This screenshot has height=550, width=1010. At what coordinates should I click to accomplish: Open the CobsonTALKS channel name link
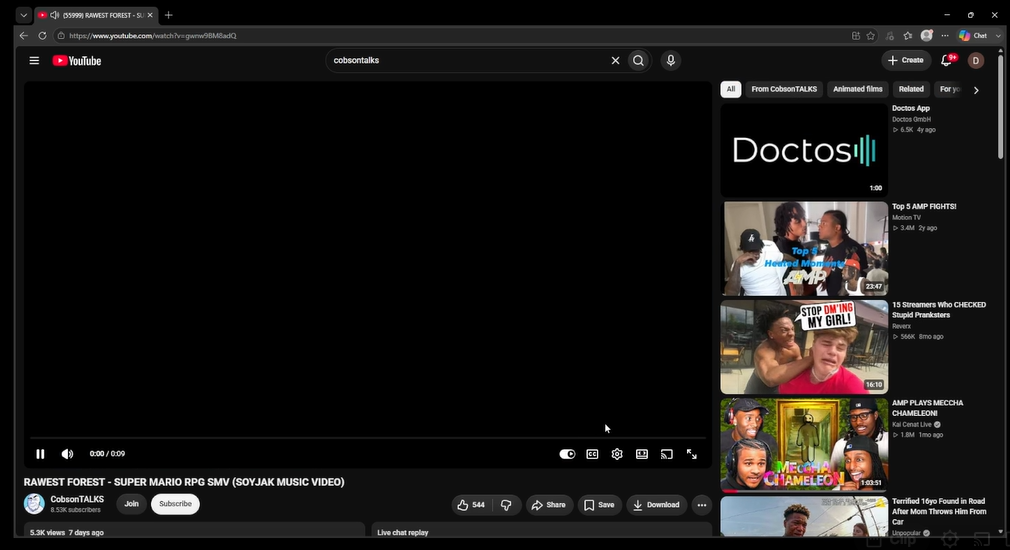click(x=77, y=499)
